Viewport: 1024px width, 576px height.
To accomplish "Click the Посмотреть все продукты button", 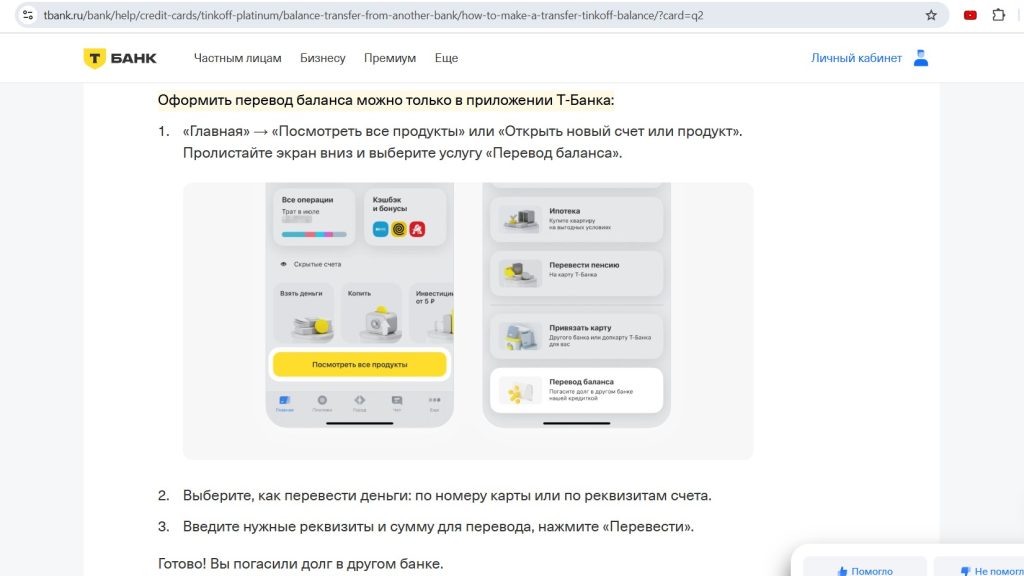I will coord(362,364).
